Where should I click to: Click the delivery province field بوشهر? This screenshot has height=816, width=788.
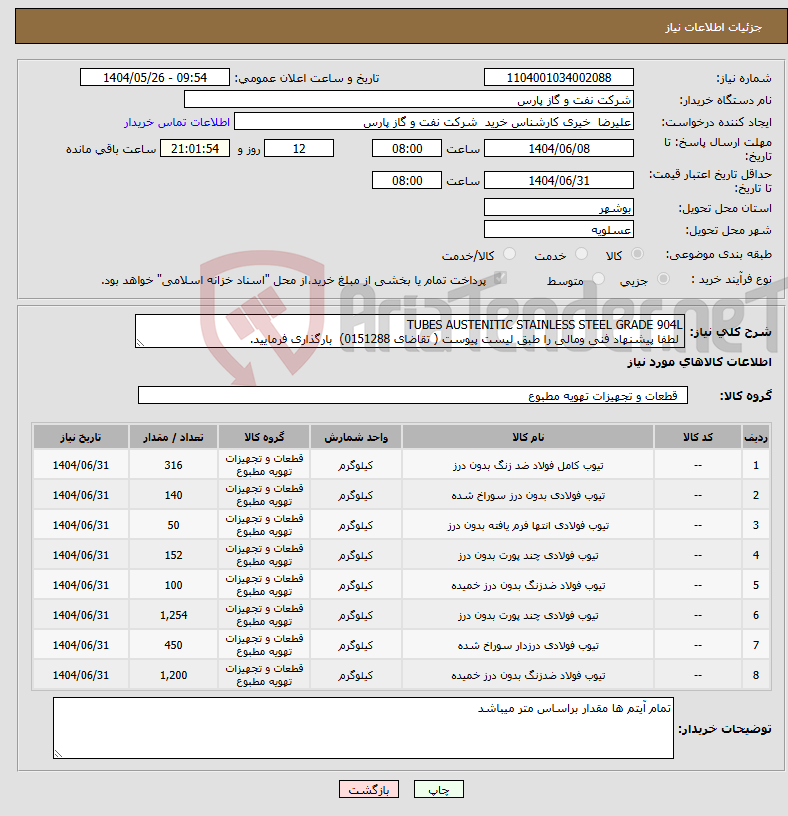558,208
